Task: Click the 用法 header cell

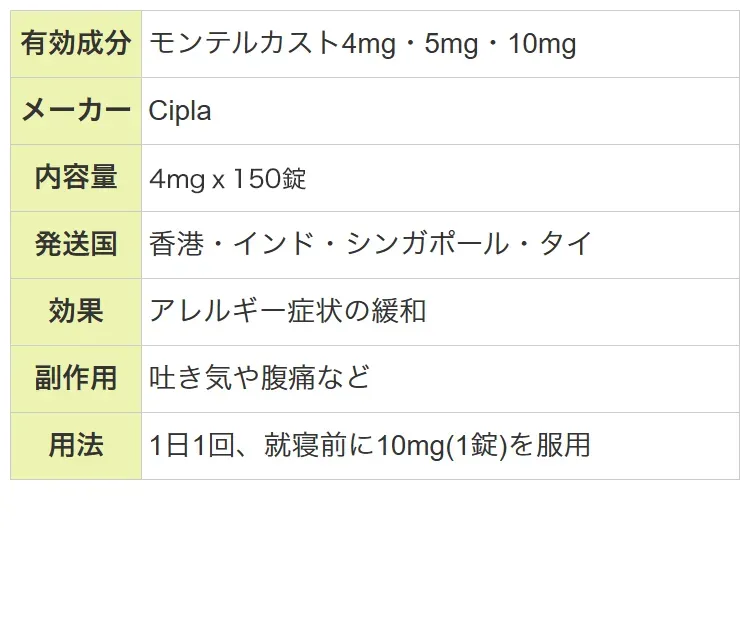Action: coord(76,446)
